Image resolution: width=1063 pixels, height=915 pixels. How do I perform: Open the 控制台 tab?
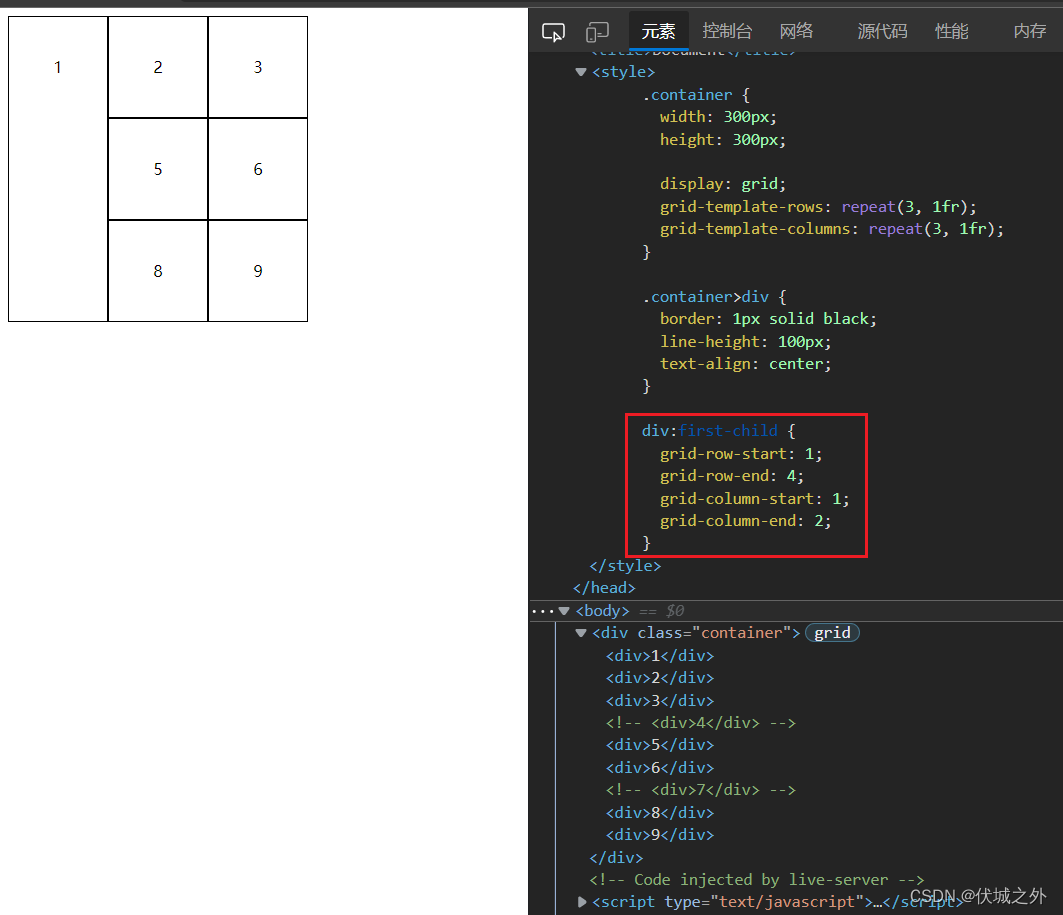tap(727, 31)
